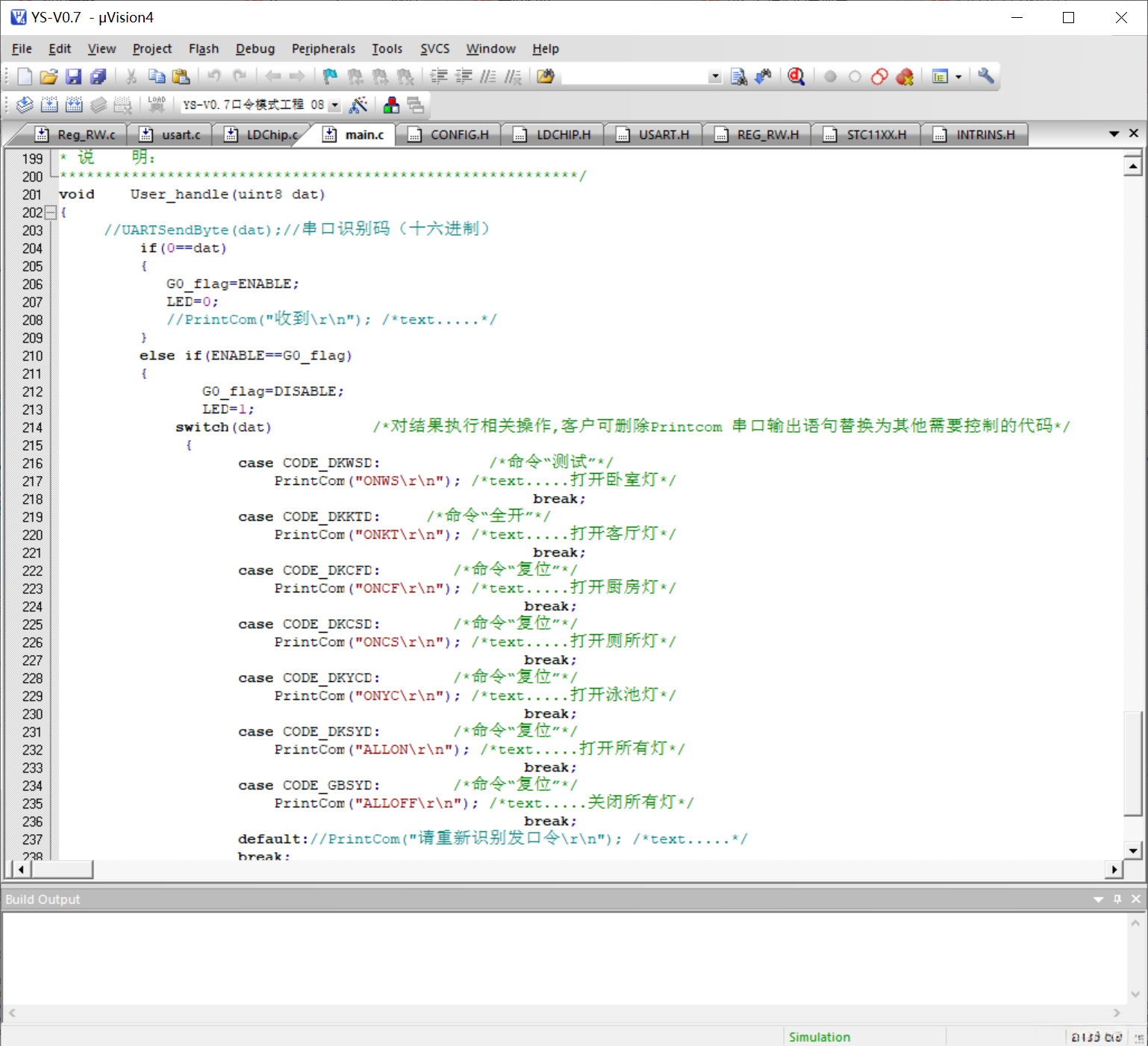Image resolution: width=1148 pixels, height=1046 pixels.
Task: Open Manage Project Items colored blocks icon
Action: pos(391,105)
